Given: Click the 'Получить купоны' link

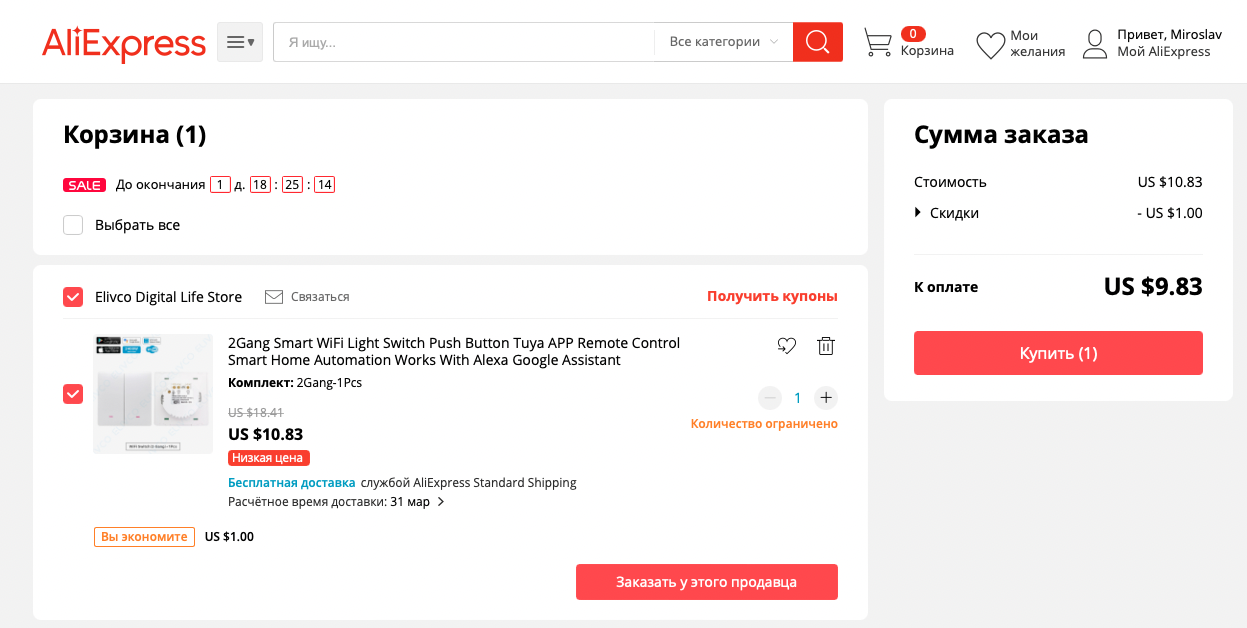Looking at the screenshot, I should pyautogui.click(x=772, y=297).
